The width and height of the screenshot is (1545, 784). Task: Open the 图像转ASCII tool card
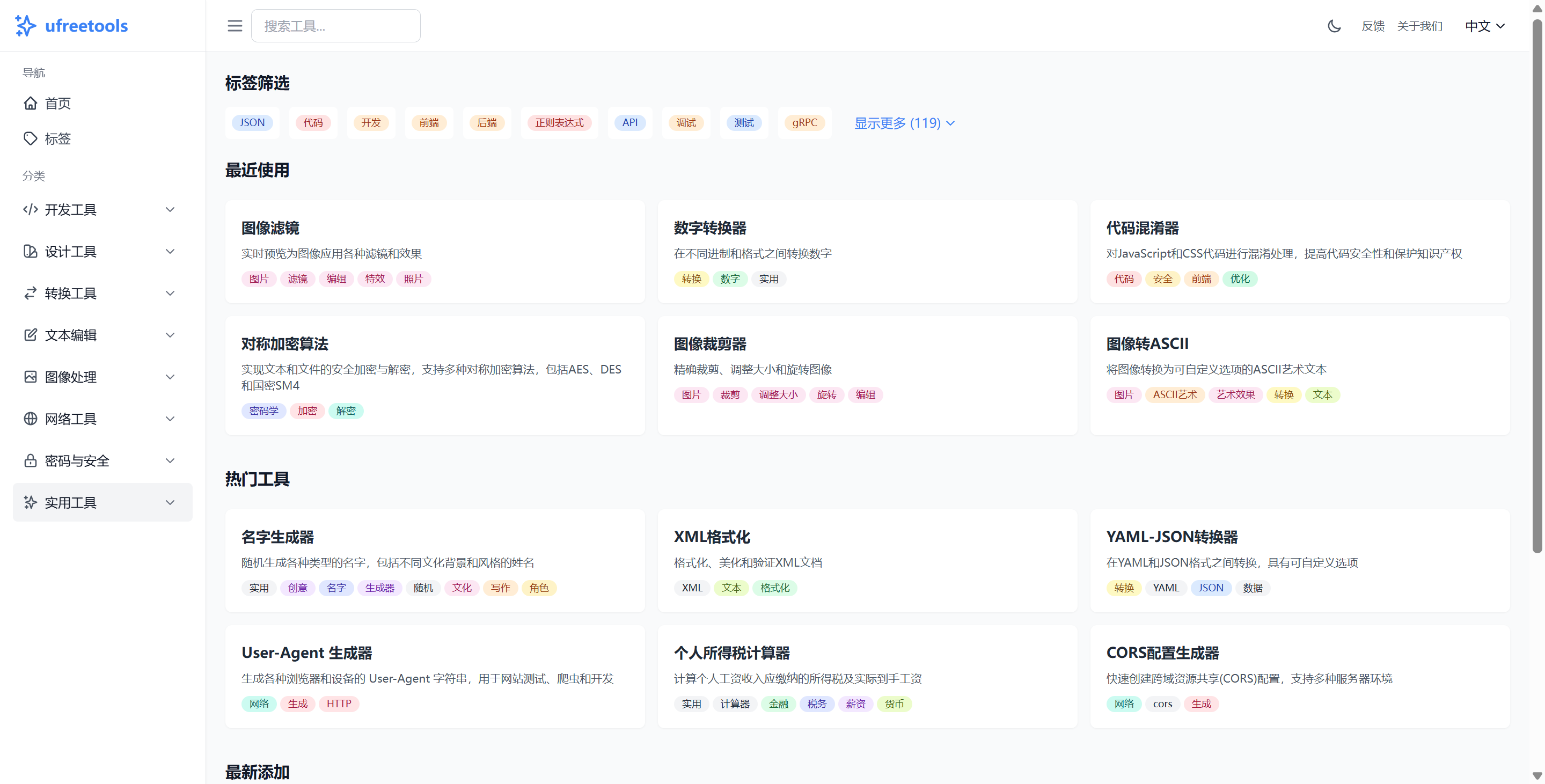tap(1300, 376)
